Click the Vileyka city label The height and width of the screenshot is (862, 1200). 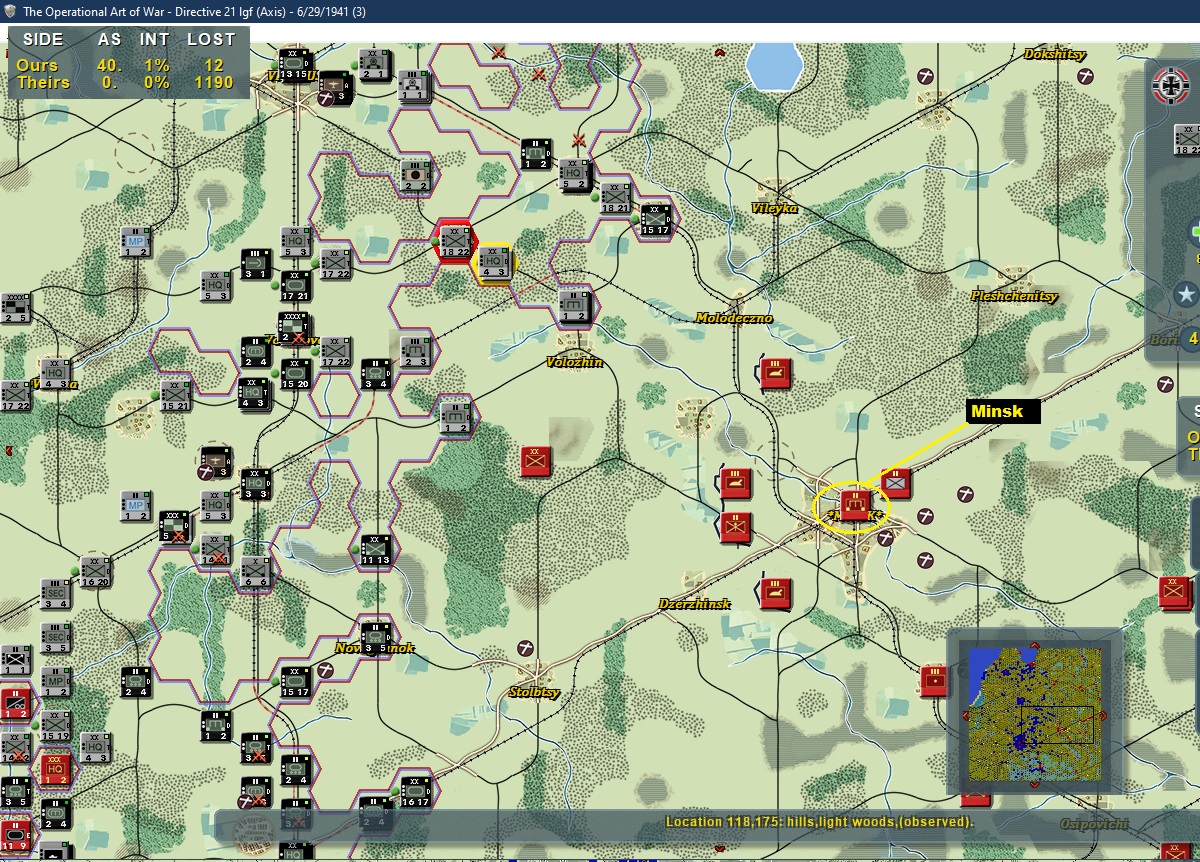coord(775,208)
